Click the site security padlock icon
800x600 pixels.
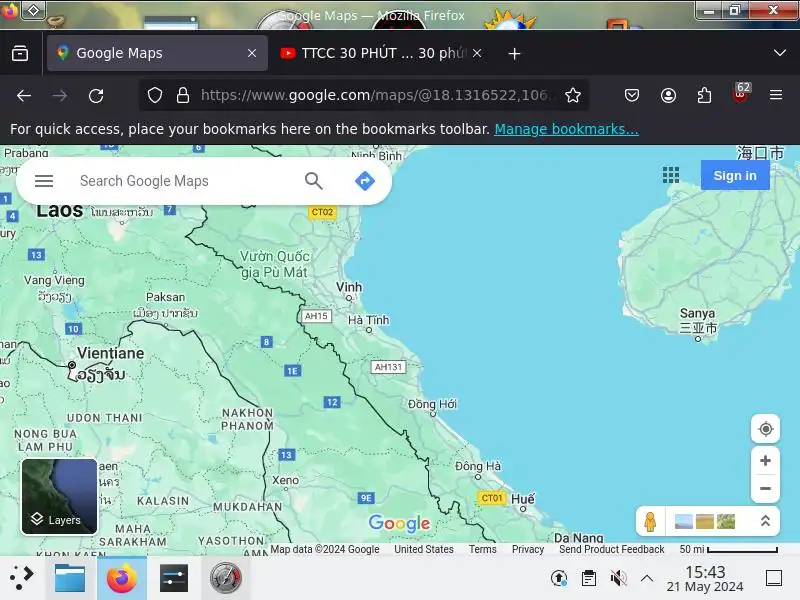[x=183, y=95]
